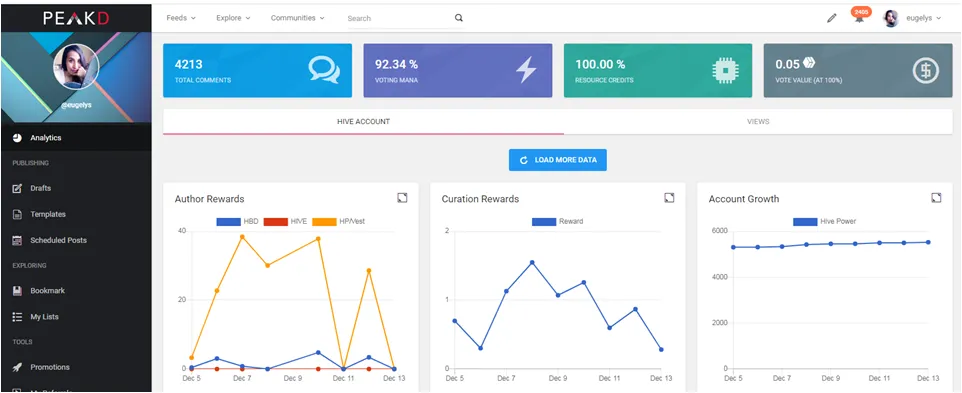Open the Feeds dropdown menu
962x393 pixels.
point(181,18)
